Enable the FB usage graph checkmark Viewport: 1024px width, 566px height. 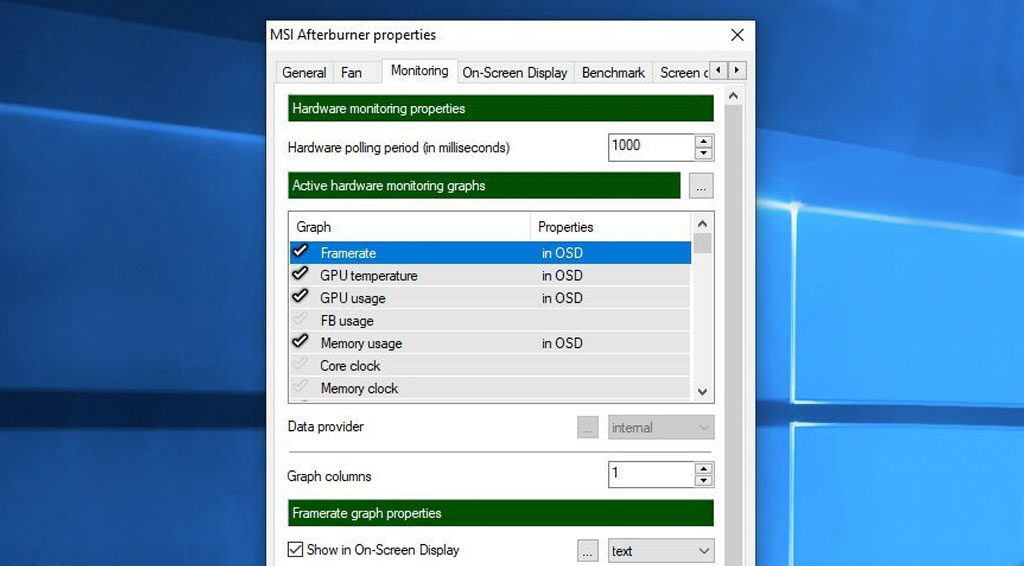click(300, 319)
